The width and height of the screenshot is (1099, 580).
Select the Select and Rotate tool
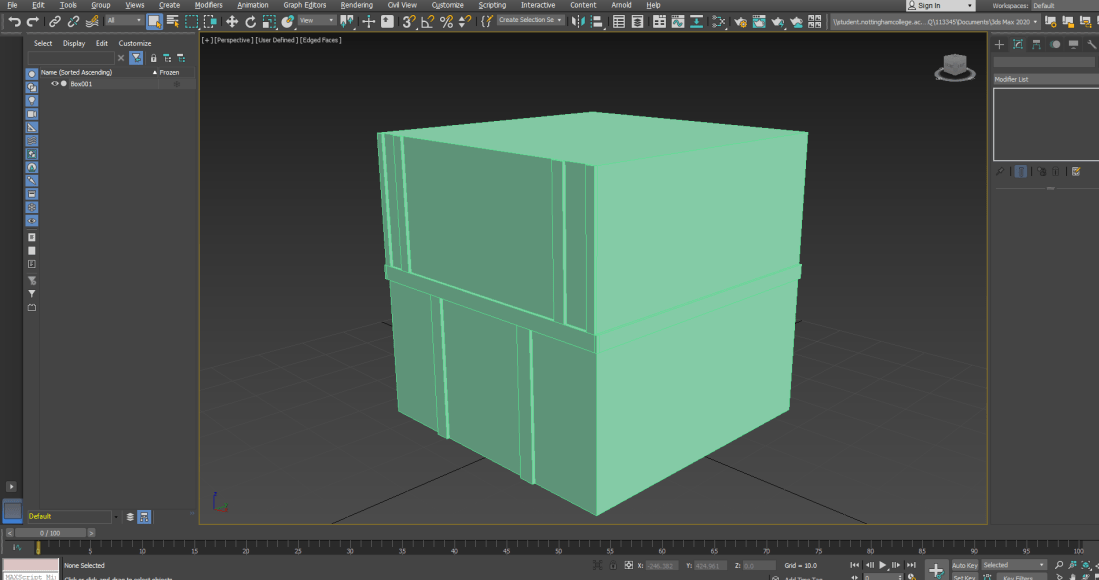[x=251, y=21]
